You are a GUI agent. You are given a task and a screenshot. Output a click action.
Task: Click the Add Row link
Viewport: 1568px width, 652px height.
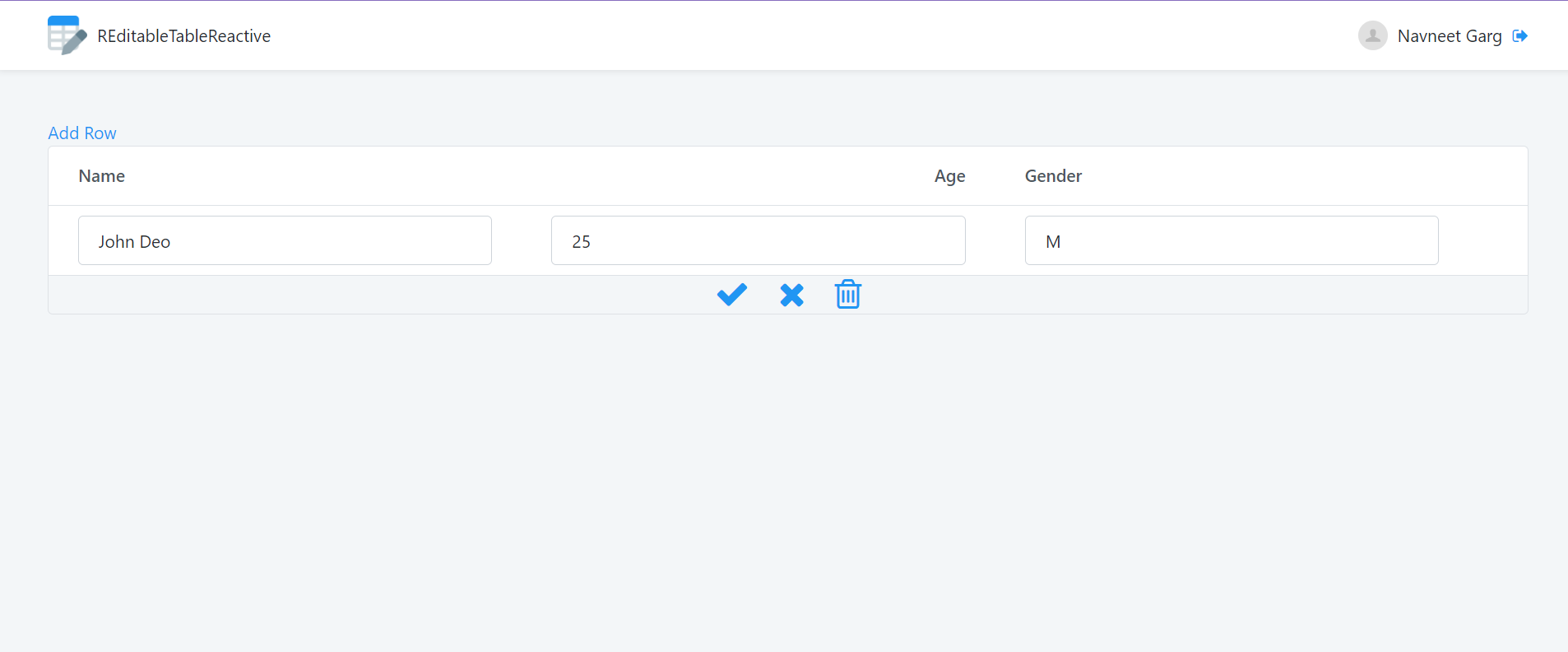[x=82, y=133]
